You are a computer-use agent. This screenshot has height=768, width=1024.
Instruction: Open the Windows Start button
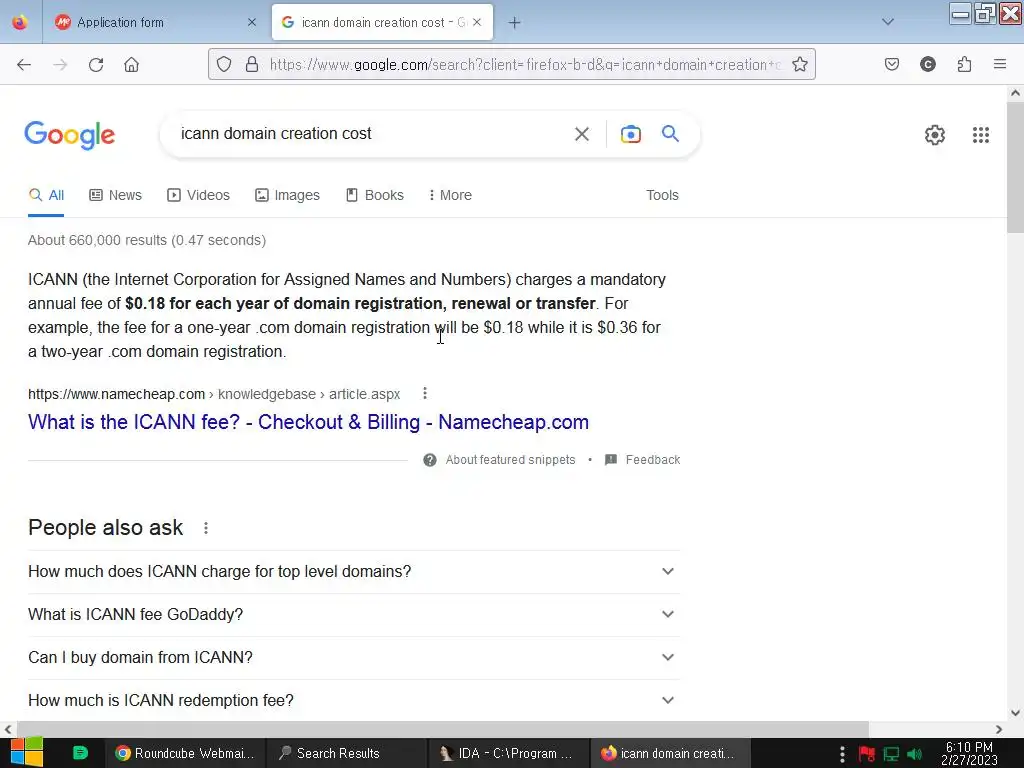click(x=26, y=753)
